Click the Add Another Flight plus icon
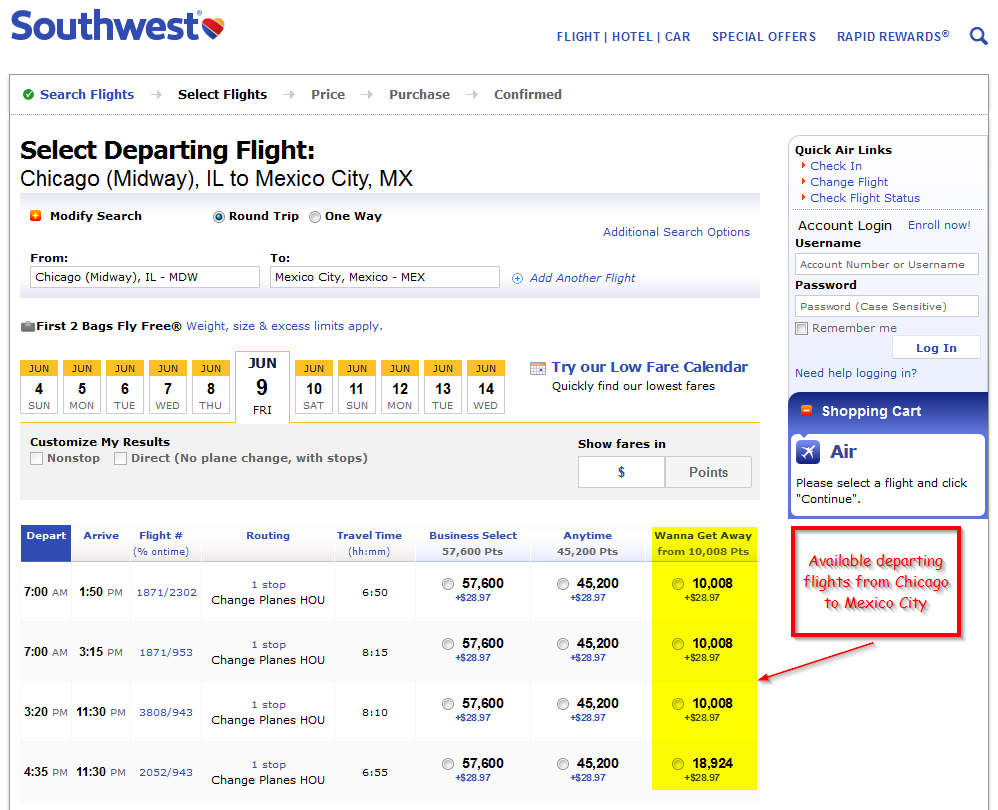 tap(517, 278)
